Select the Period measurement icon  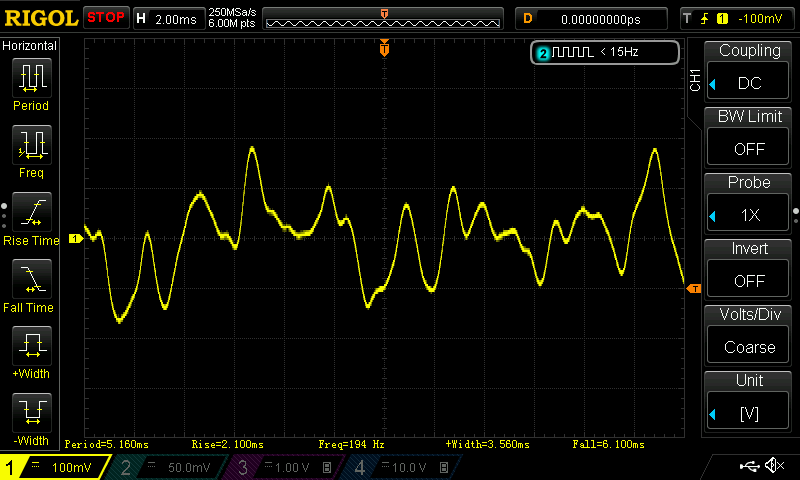coord(31,77)
